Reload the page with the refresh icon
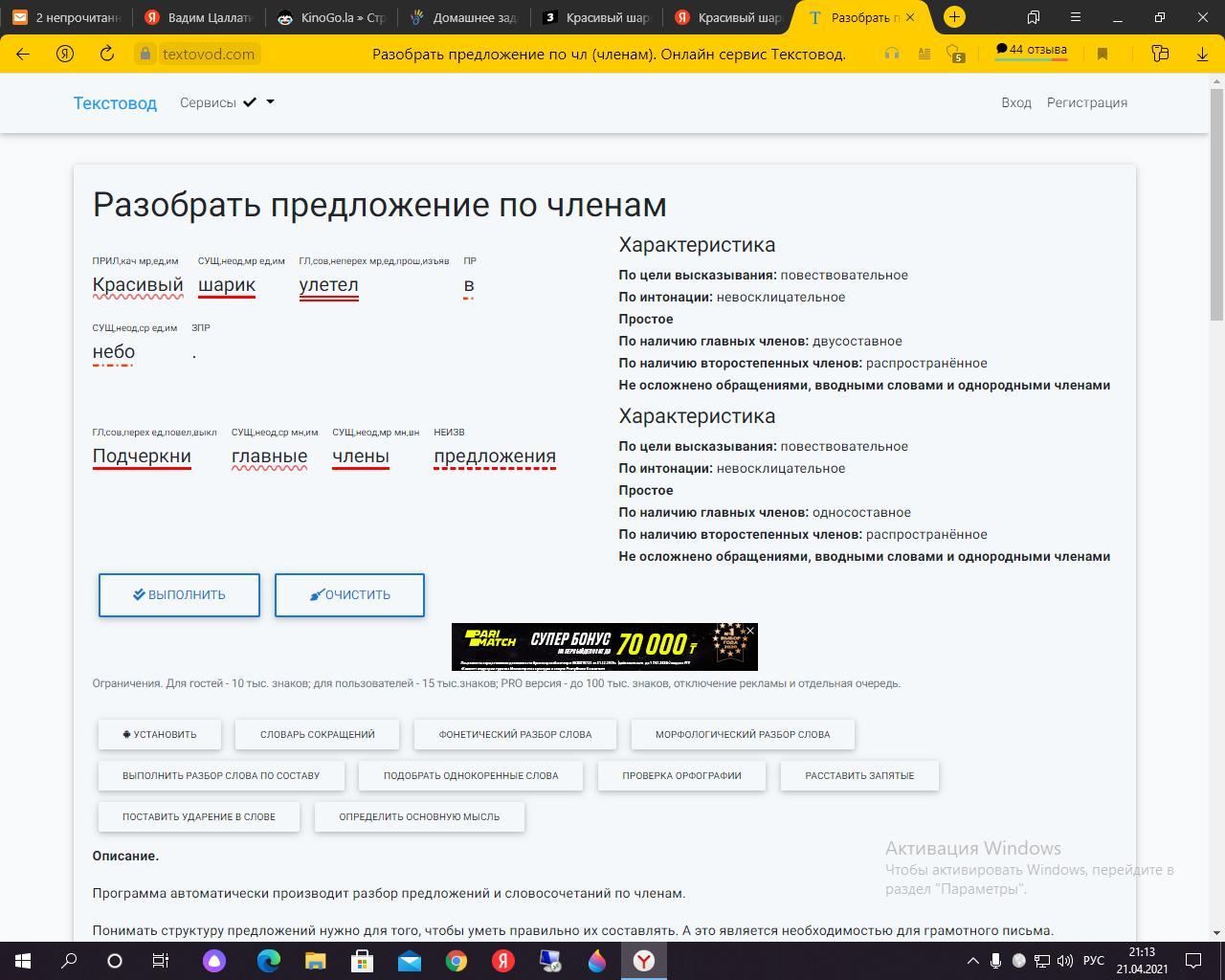Image resolution: width=1225 pixels, height=980 pixels. [x=106, y=54]
